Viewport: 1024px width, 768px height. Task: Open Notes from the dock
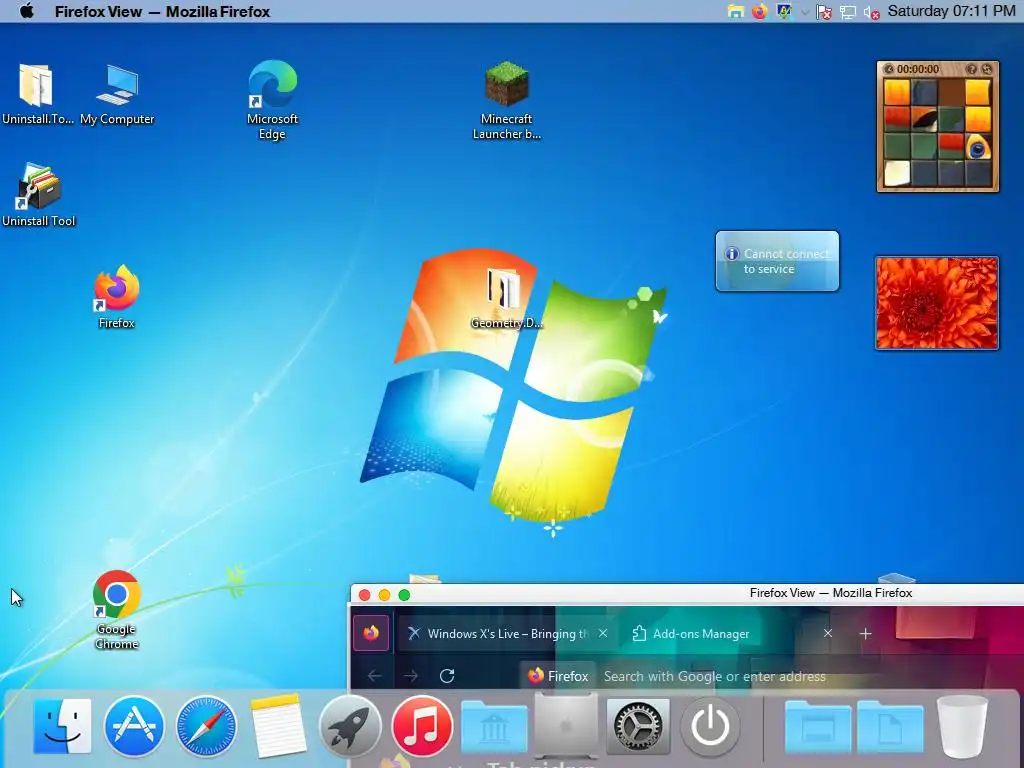pyautogui.click(x=278, y=726)
